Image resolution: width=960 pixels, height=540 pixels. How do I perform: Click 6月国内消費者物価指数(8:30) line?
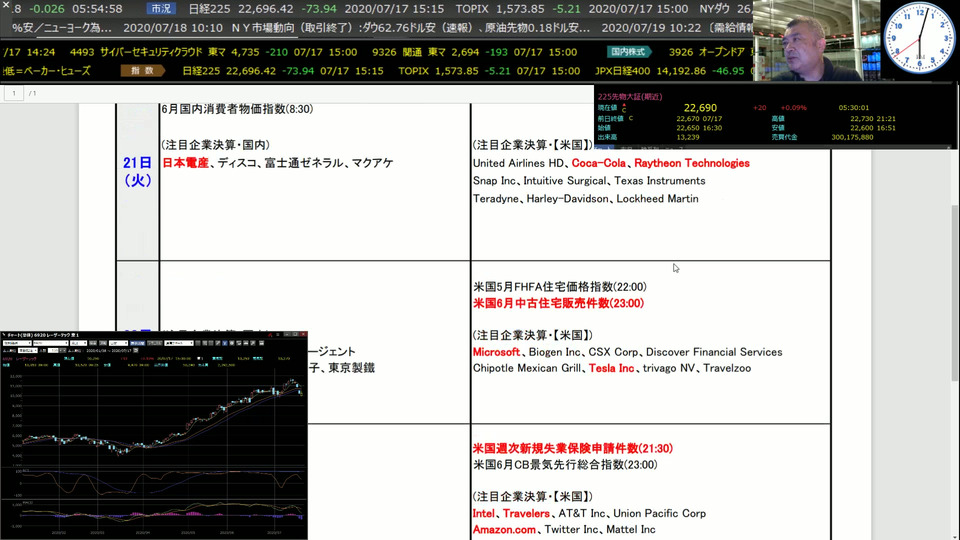[238, 109]
